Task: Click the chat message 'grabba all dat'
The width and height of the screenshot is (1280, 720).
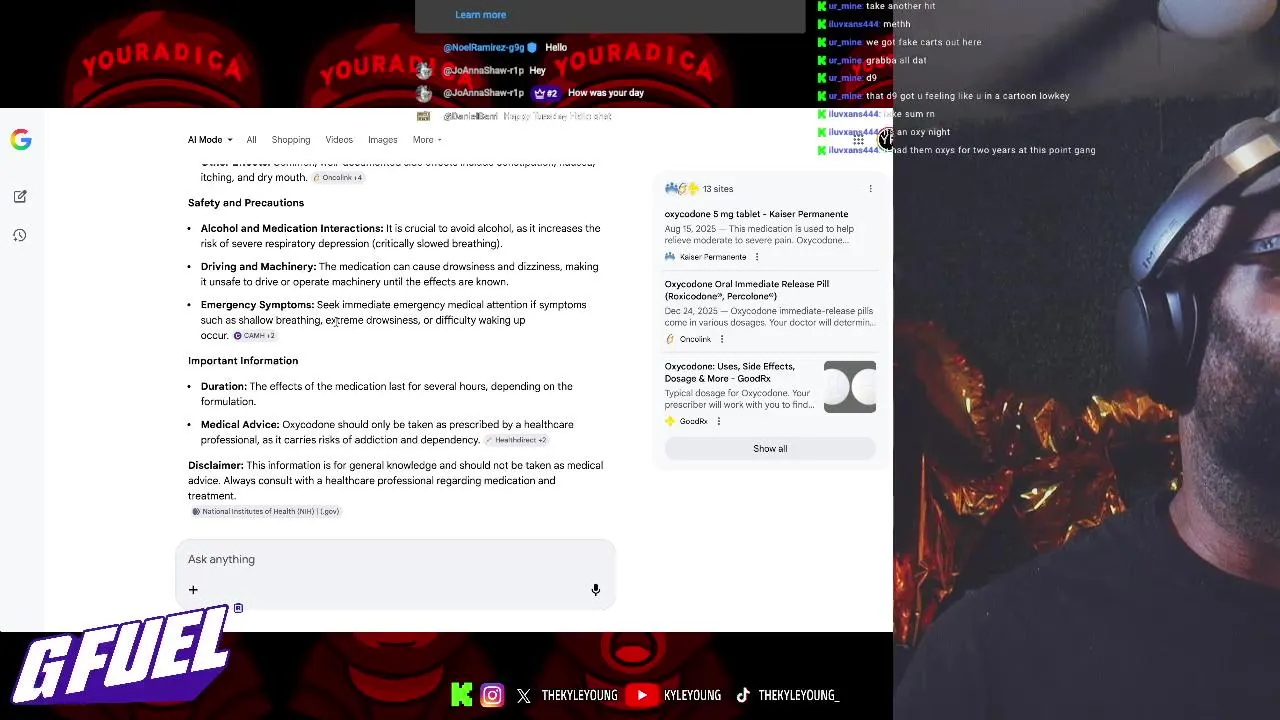Action: [x=896, y=60]
